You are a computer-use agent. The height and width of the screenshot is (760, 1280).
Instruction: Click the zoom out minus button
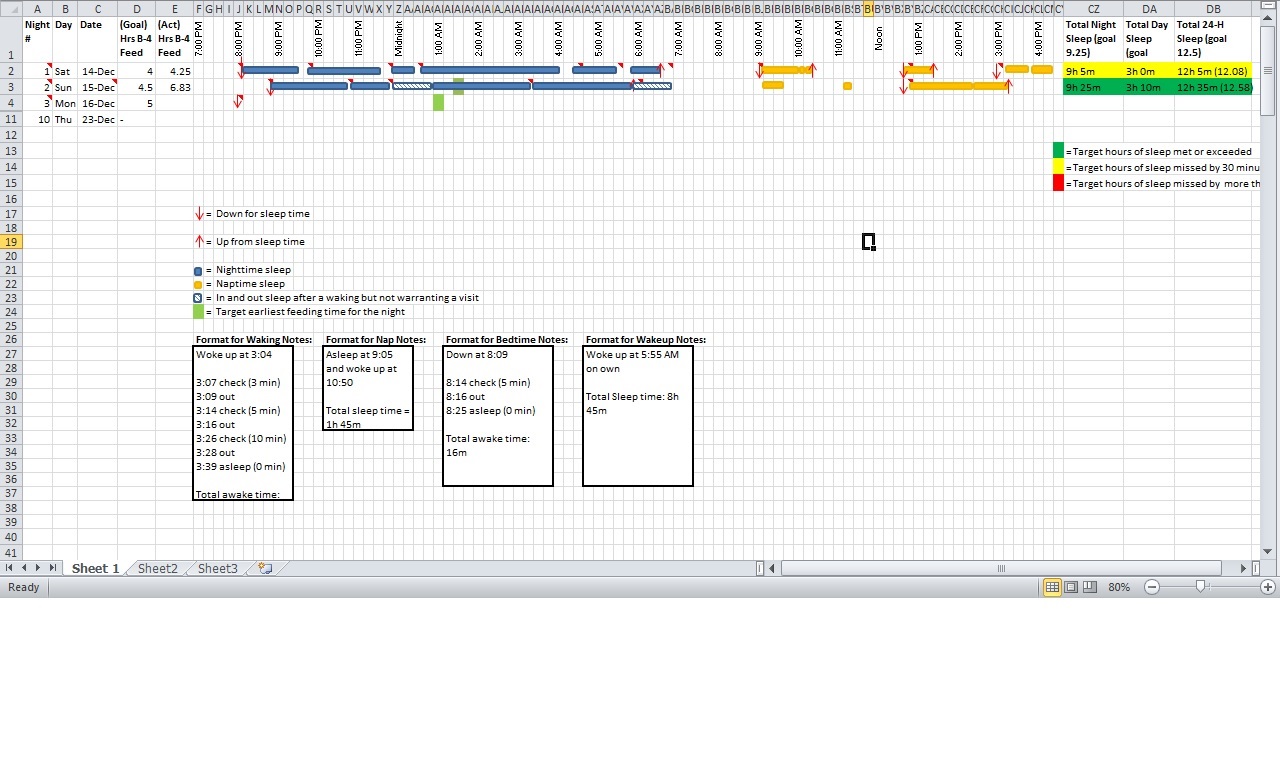coord(1152,587)
